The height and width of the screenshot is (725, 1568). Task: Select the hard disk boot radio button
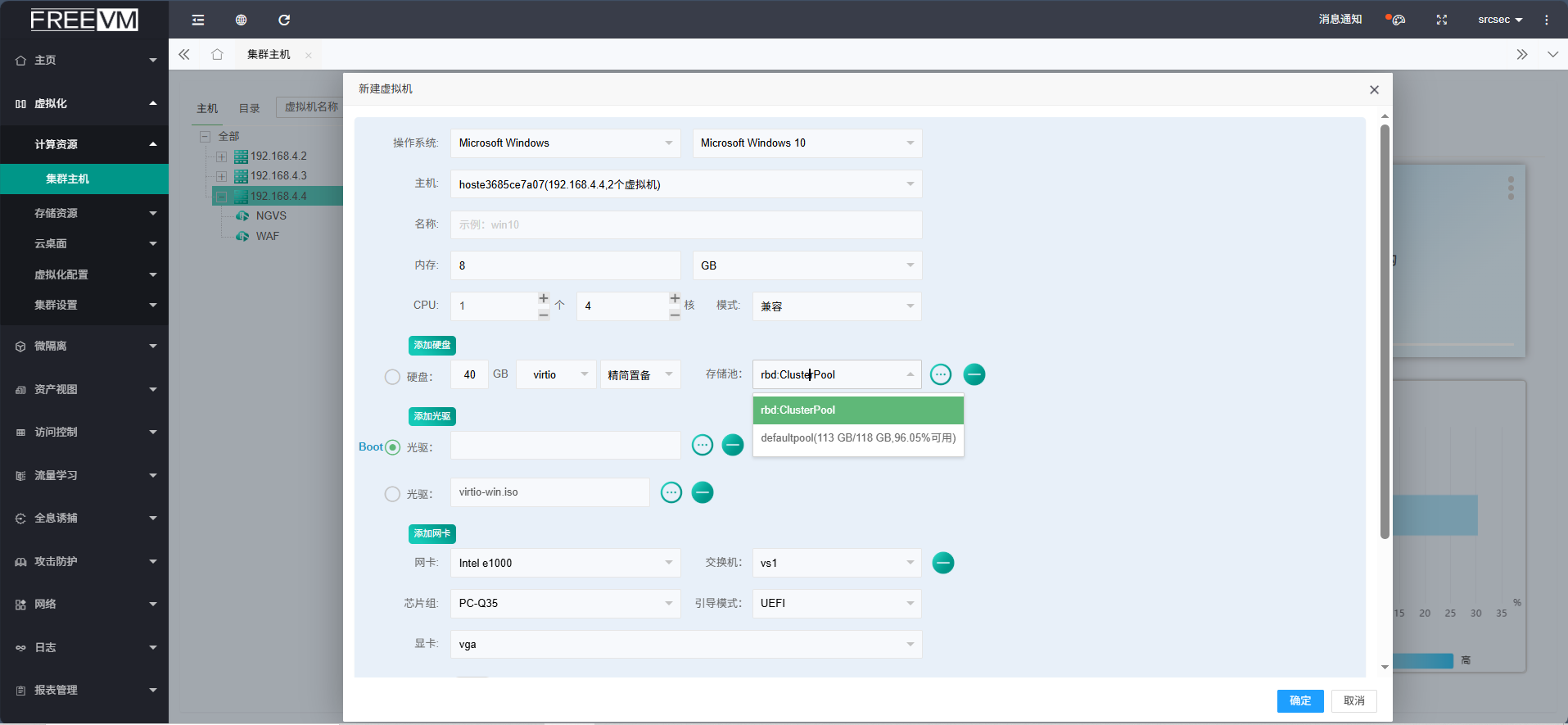392,377
